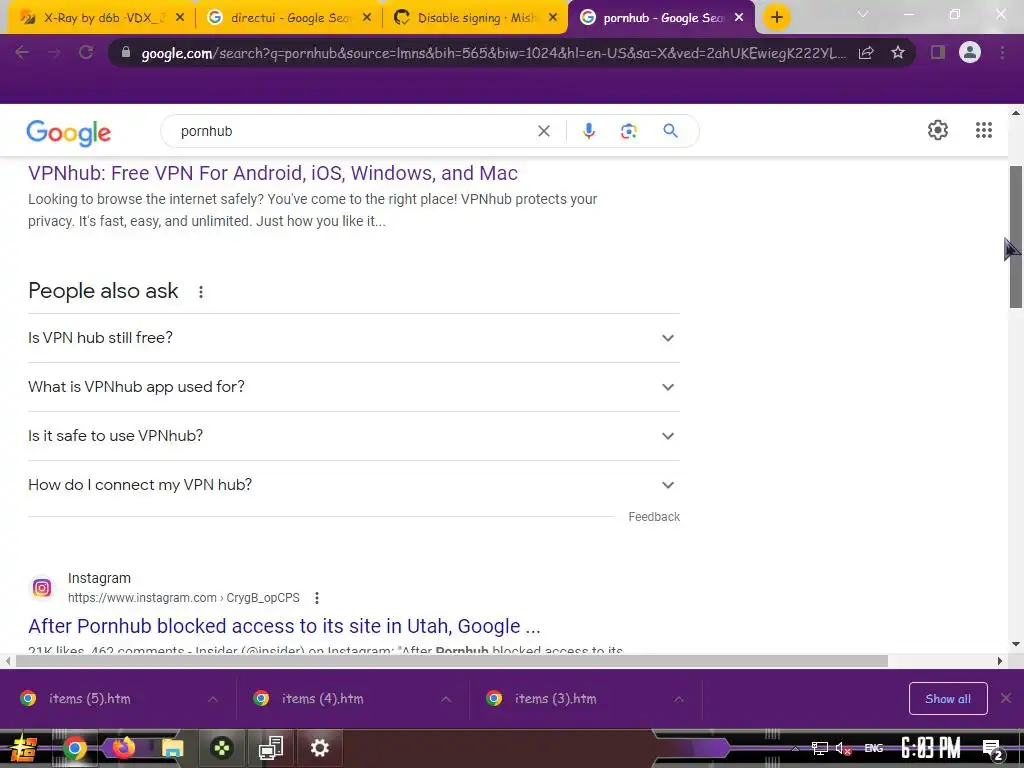The width and height of the screenshot is (1024, 768).
Task: Open Chrome's three-dot menu
Action: (1002, 53)
